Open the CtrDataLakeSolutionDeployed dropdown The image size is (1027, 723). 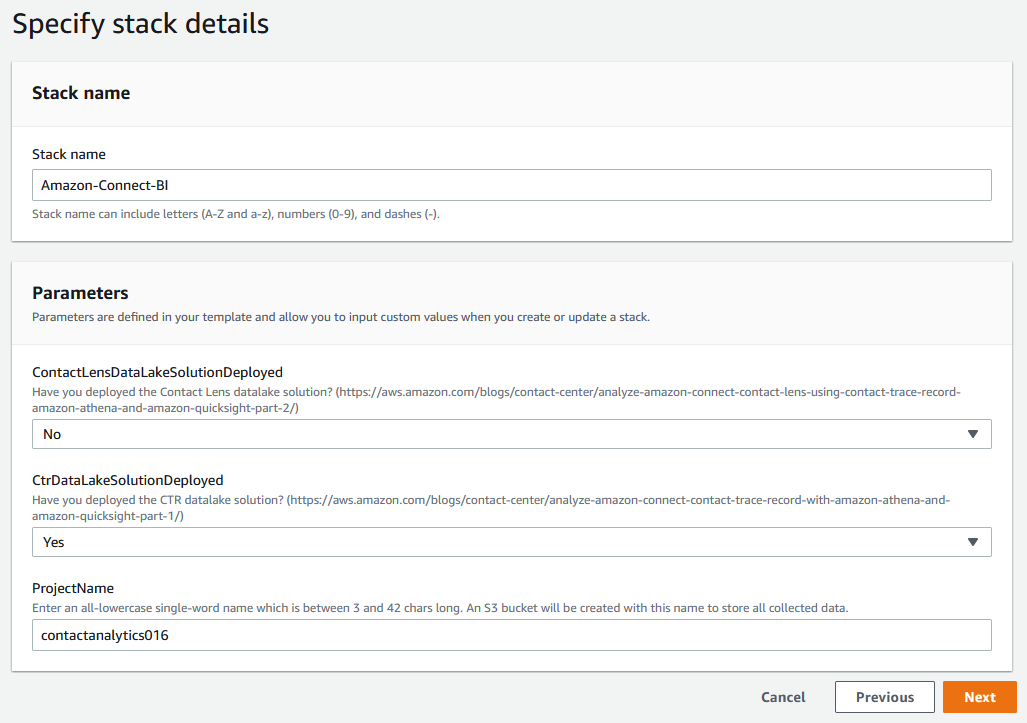(x=512, y=542)
